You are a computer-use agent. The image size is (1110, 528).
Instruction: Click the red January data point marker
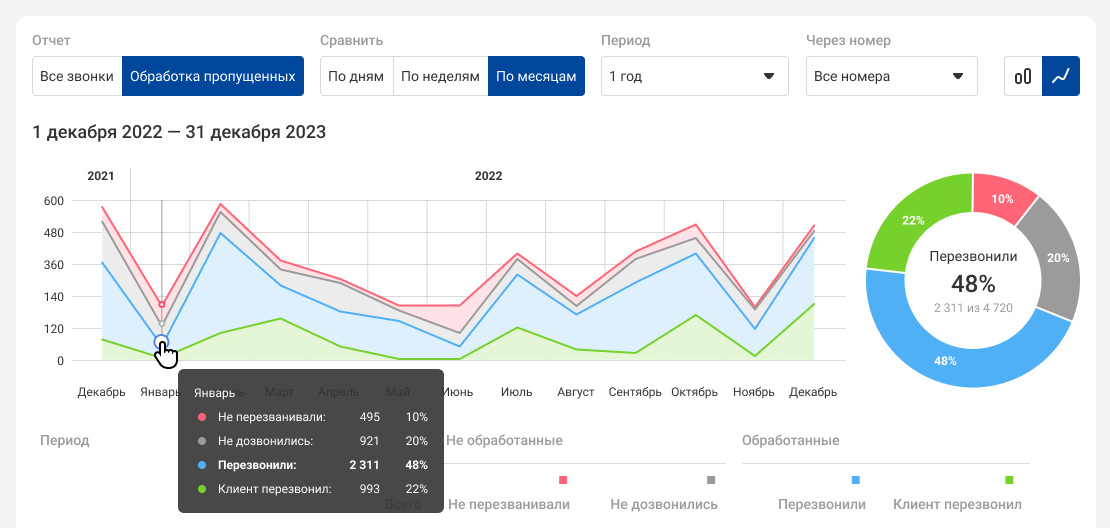coord(162,305)
